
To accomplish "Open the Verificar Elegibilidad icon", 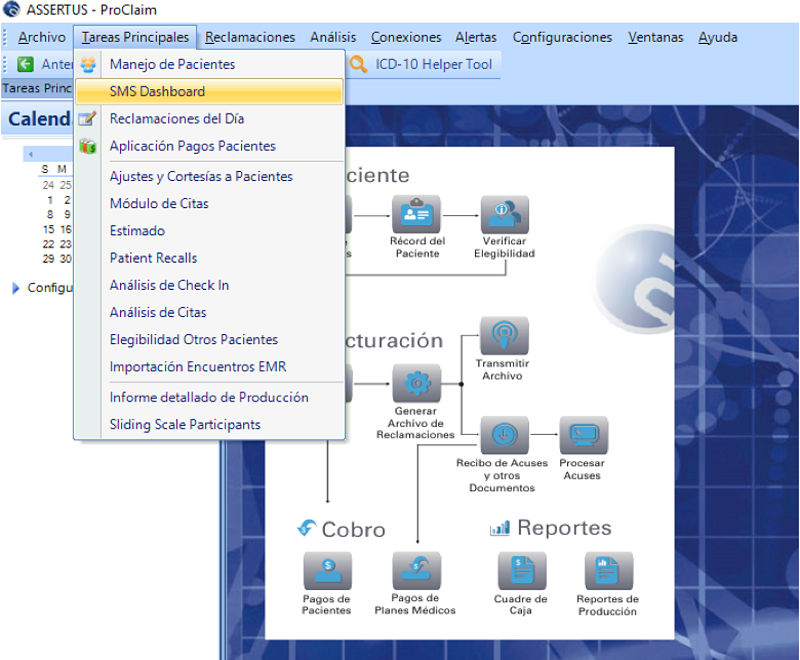I will (504, 215).
